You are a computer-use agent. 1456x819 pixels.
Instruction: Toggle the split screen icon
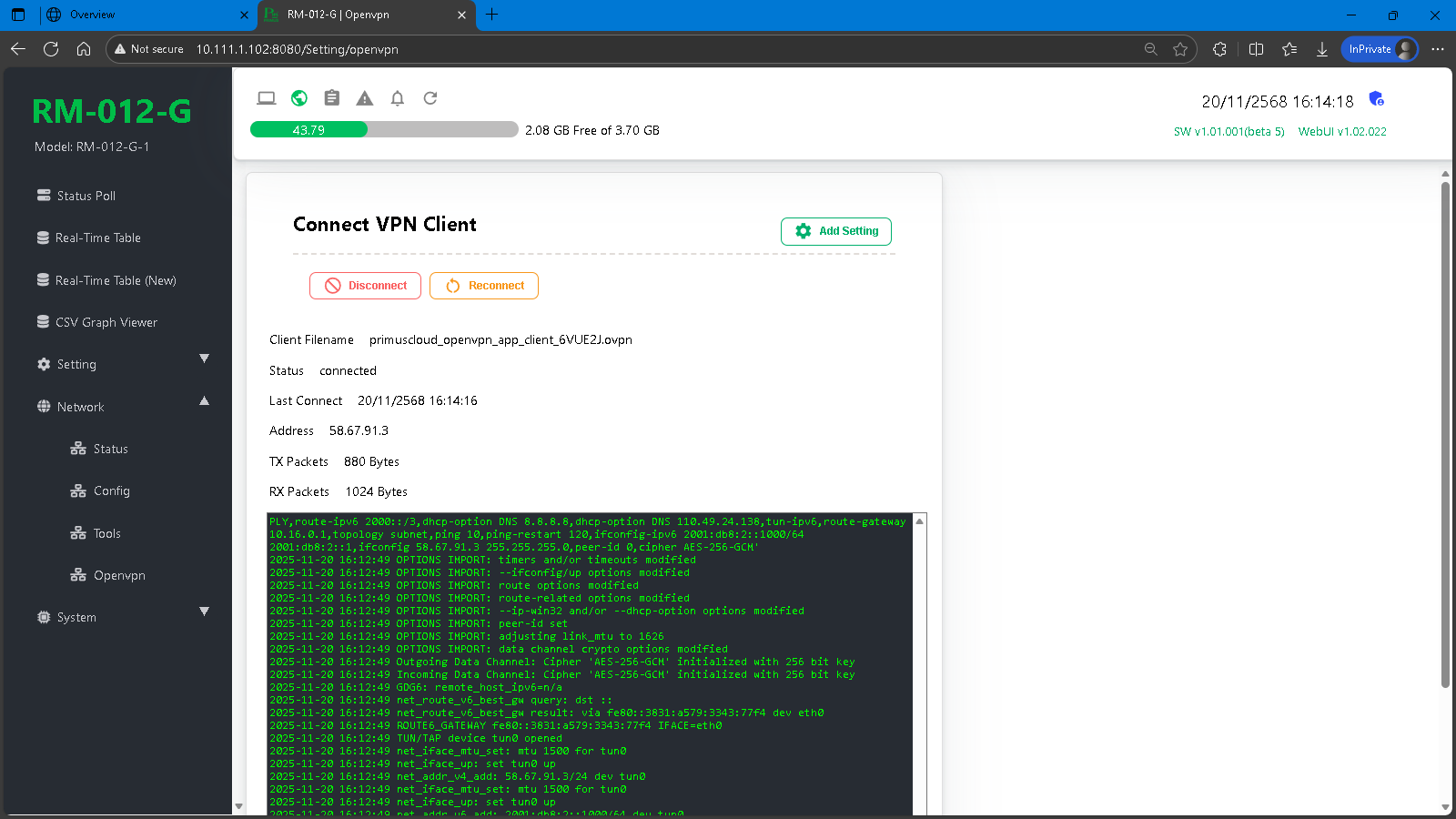[1257, 49]
